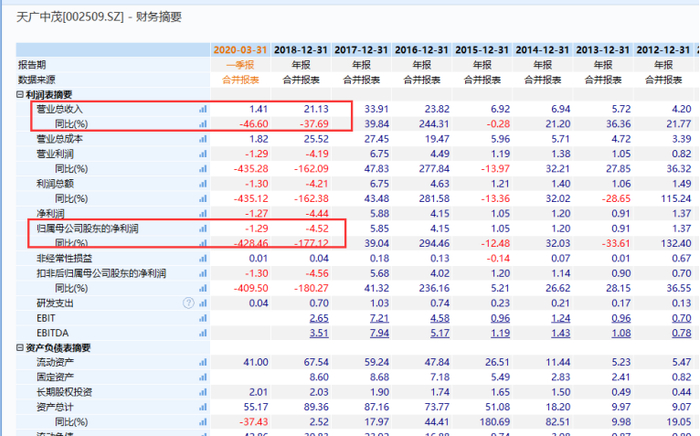Open chart icon for 营业总收入 row
The height and width of the screenshot is (436, 700).
[x=203, y=109]
